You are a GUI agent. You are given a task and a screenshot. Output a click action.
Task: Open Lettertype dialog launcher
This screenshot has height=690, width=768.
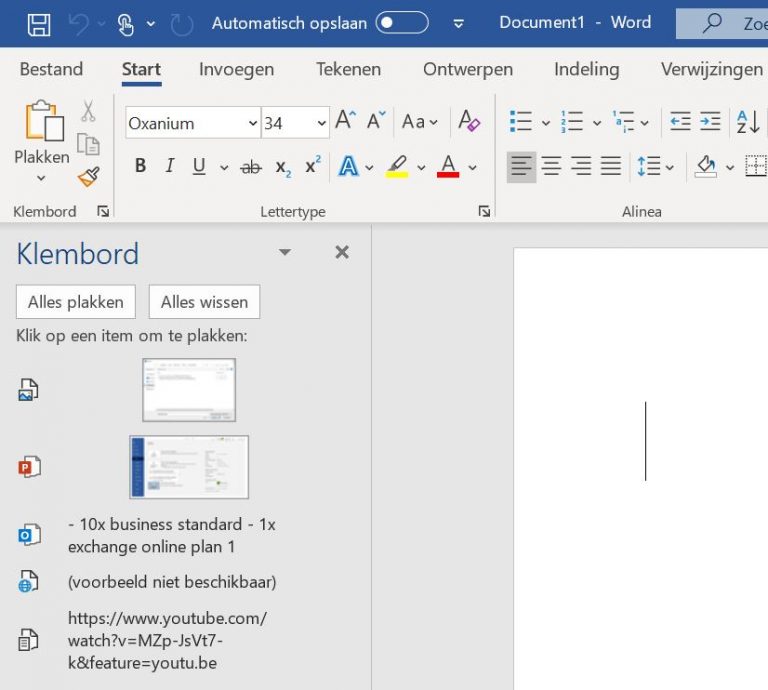pos(484,211)
